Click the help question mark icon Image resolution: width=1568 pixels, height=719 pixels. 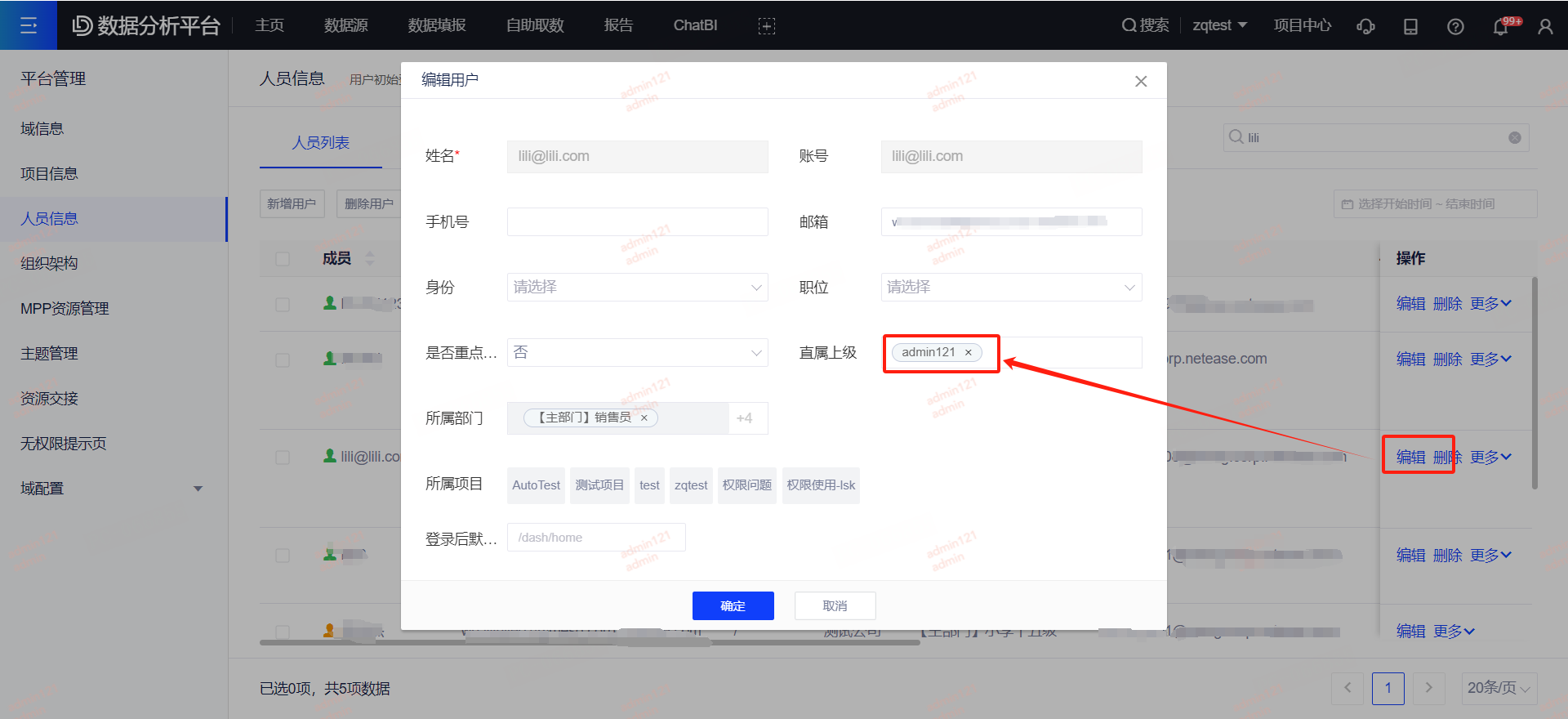pyautogui.click(x=1455, y=26)
